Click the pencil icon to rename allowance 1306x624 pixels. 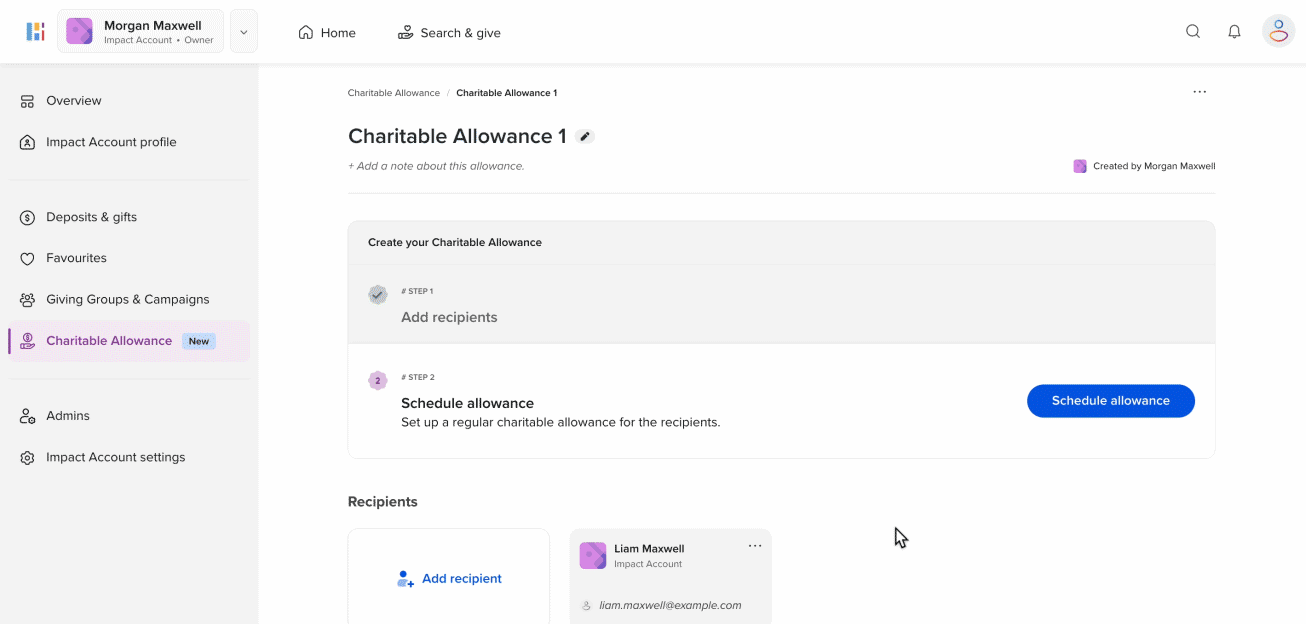coord(585,137)
